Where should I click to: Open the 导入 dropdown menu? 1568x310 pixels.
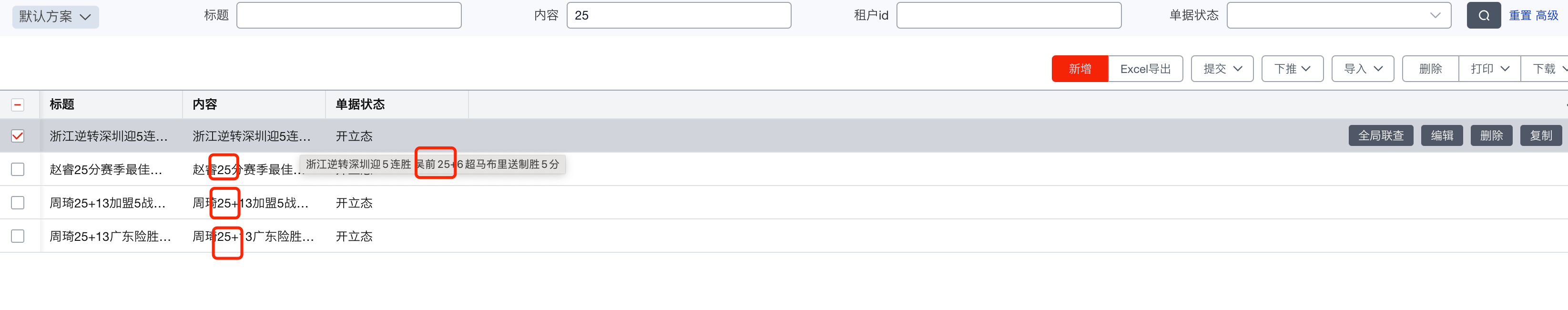point(1362,69)
